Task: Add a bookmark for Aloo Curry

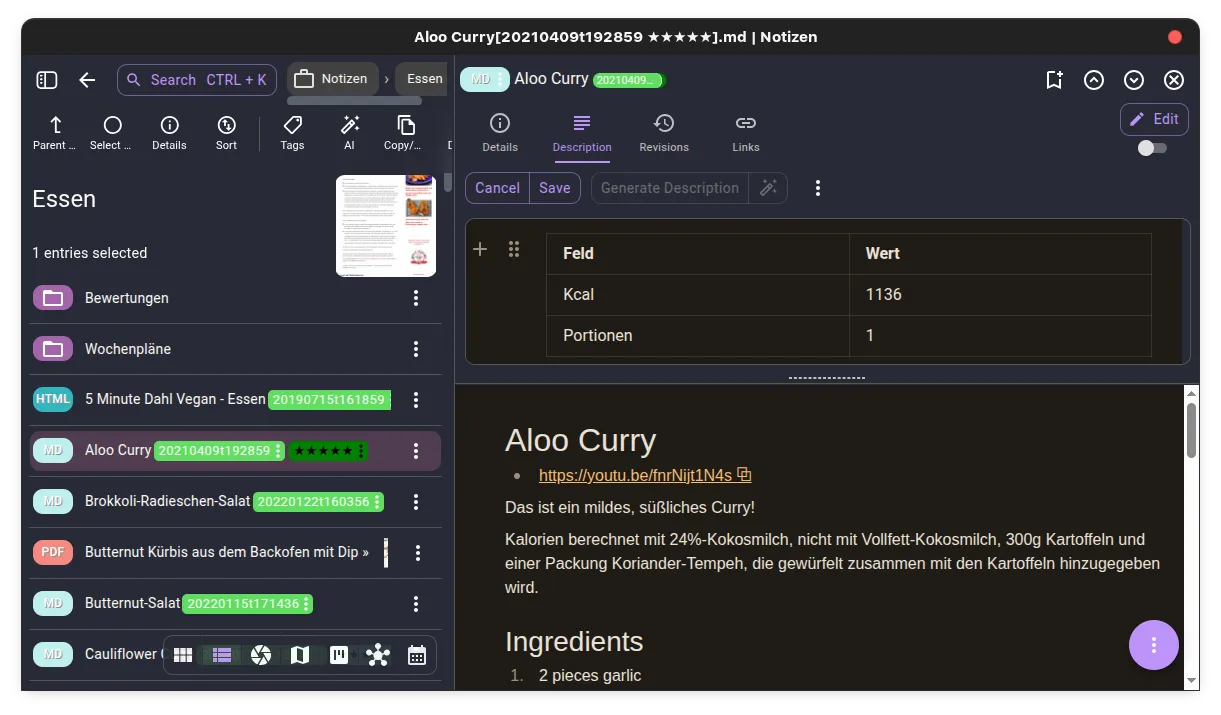Action: coord(1054,80)
